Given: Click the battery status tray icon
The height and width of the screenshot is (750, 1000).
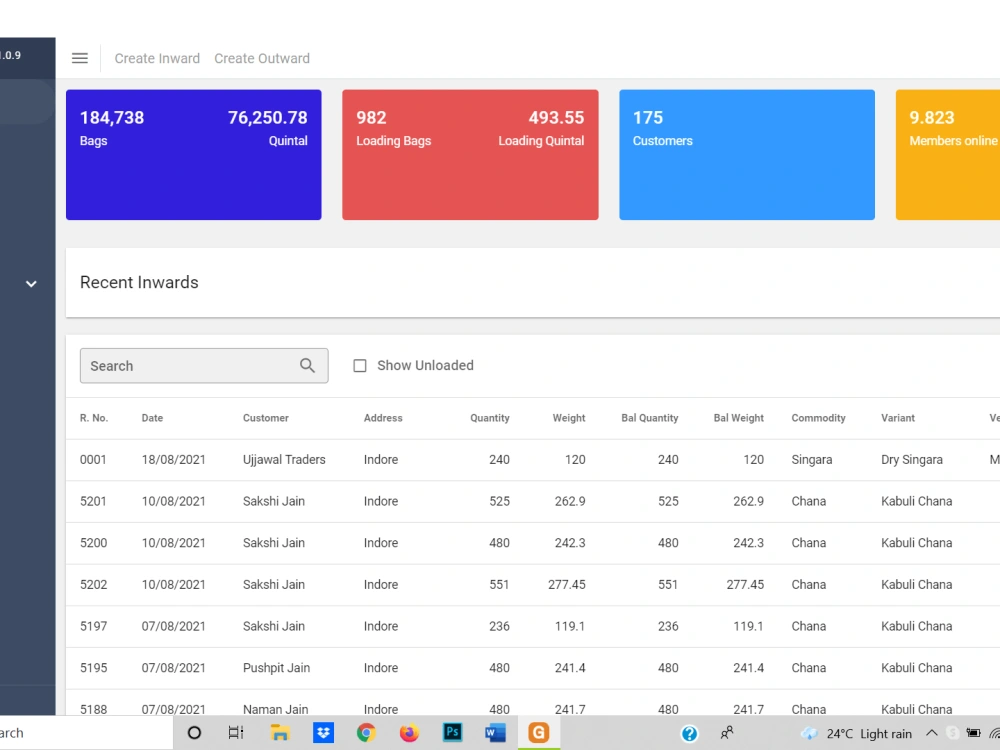Looking at the screenshot, I should tap(973, 733).
